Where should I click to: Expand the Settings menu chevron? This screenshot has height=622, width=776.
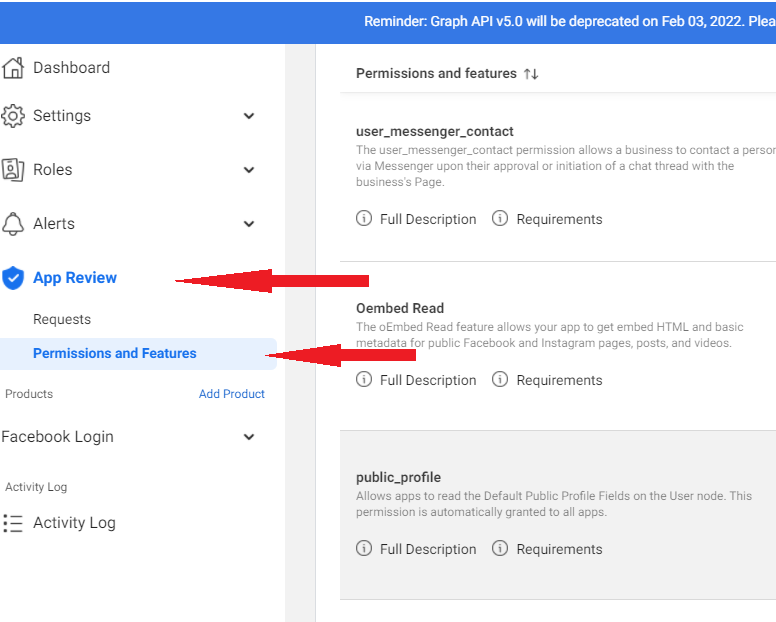(249, 116)
